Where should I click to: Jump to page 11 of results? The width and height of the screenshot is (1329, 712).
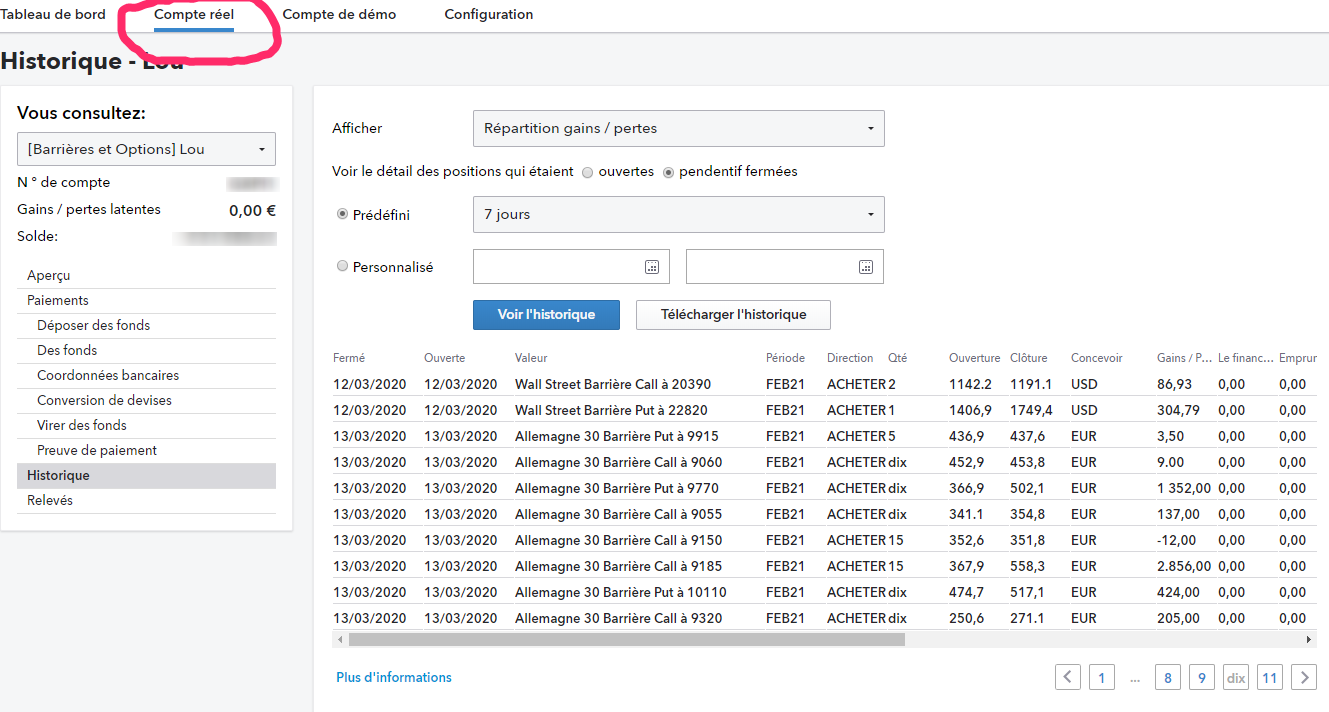tap(1269, 677)
